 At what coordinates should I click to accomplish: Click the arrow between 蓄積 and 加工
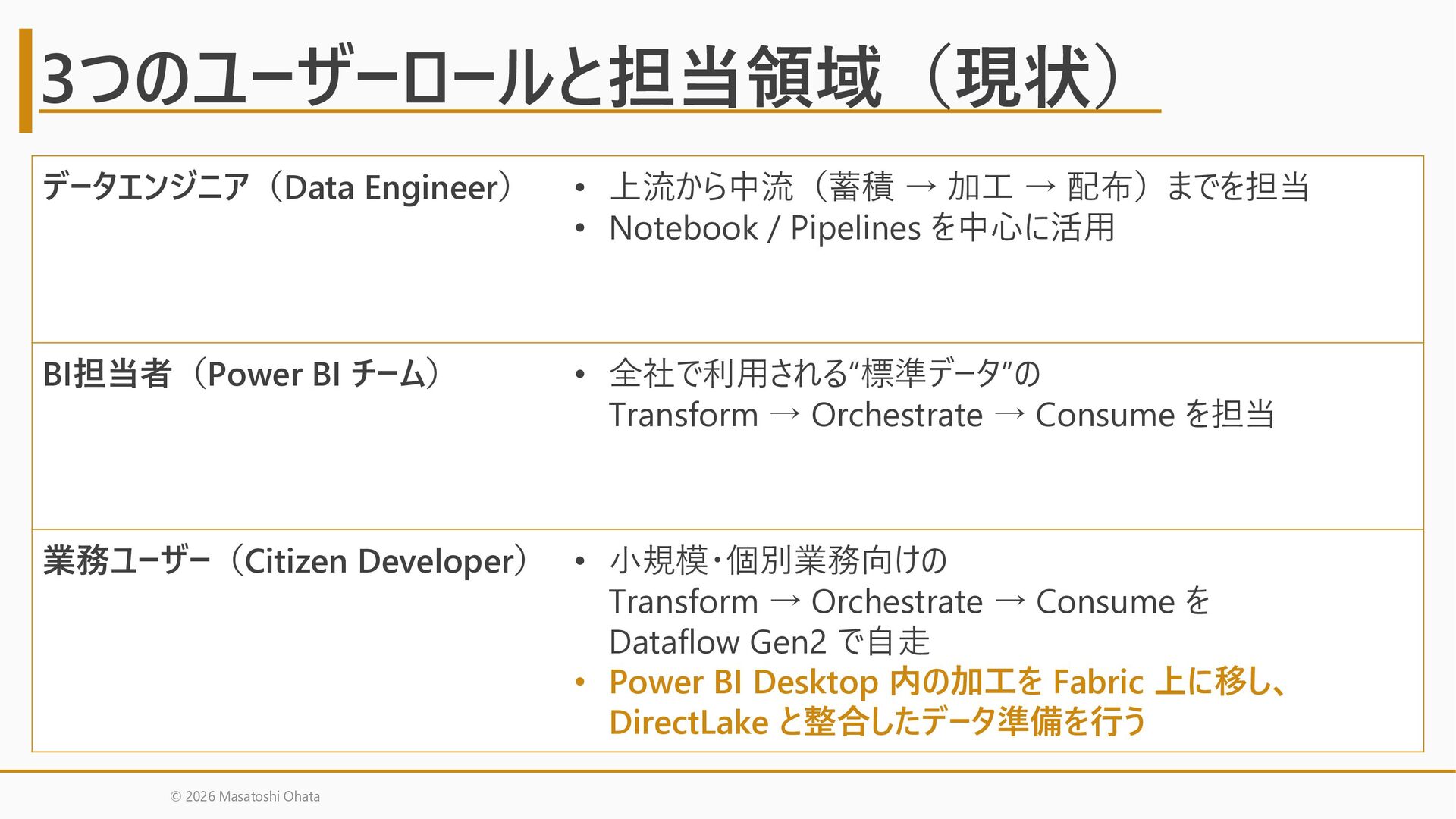[x=921, y=187]
